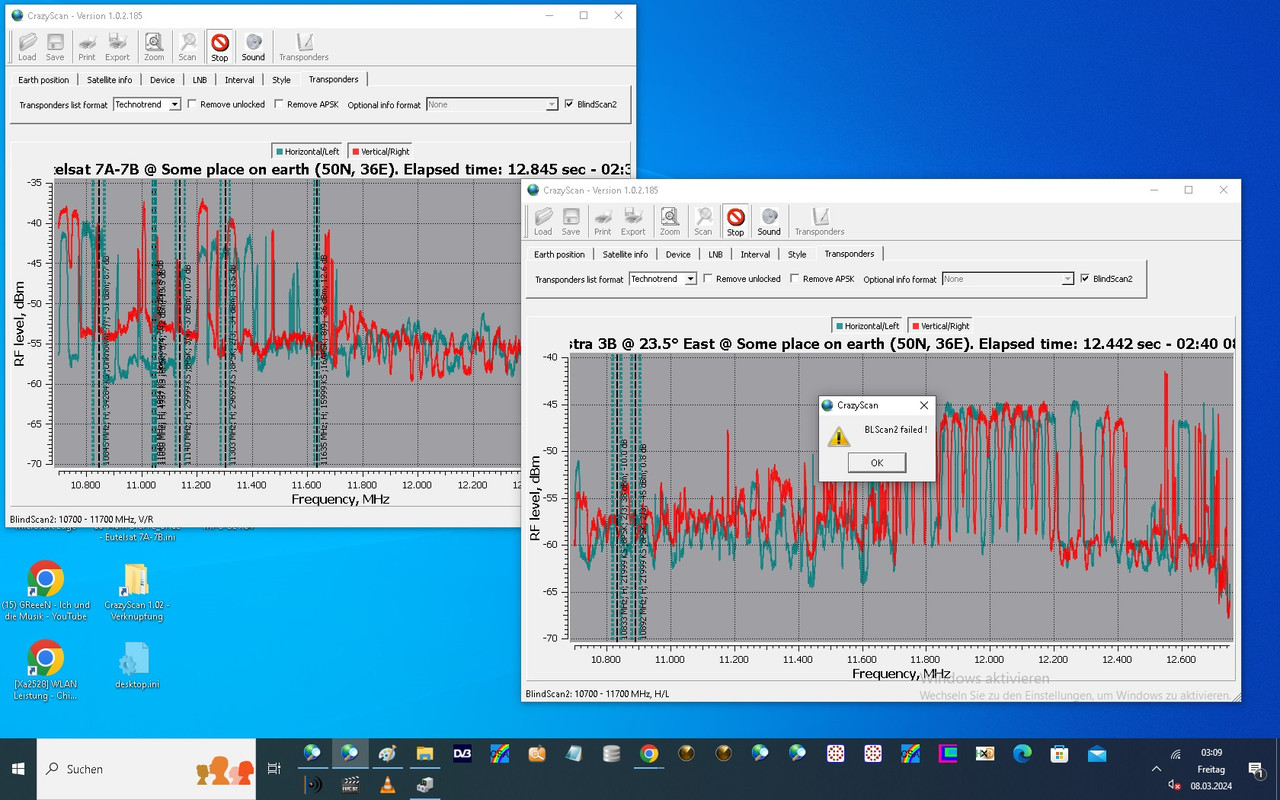This screenshot has height=800, width=1280.
Task: Click VLC cone icon in taskbar
Action: (387, 785)
